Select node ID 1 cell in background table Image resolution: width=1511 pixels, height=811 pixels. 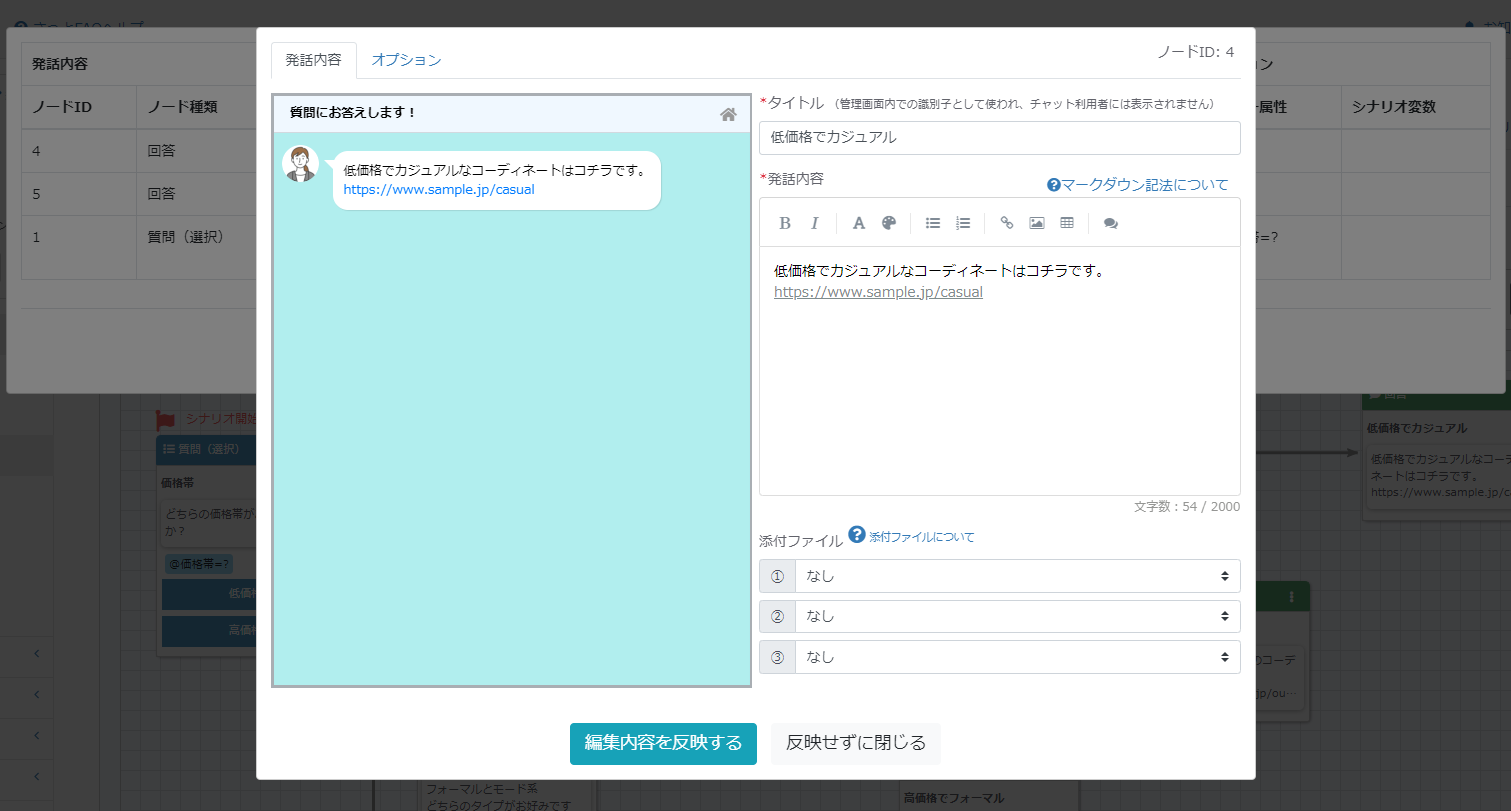[x=79, y=246]
